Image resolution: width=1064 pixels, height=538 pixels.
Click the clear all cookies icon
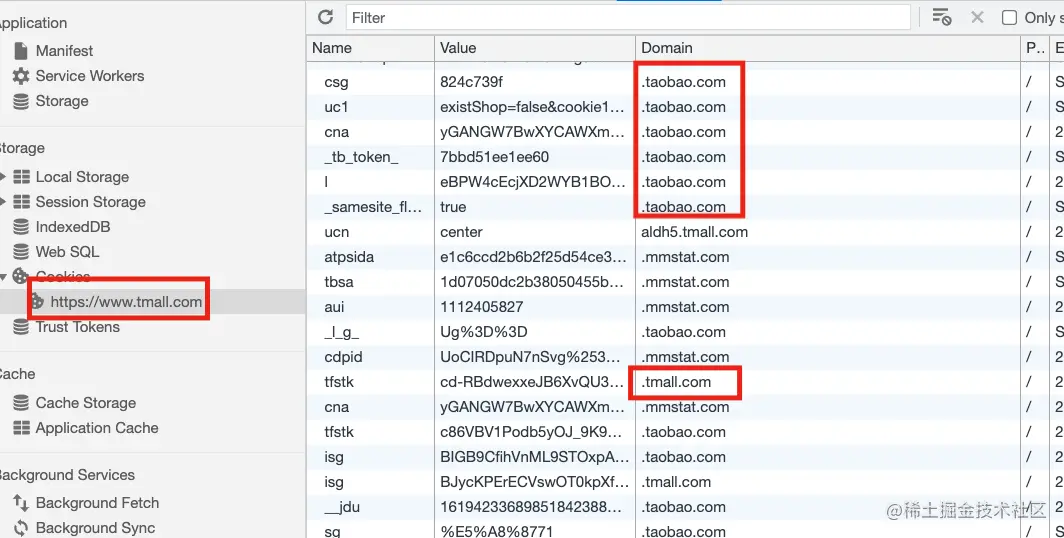[941, 17]
